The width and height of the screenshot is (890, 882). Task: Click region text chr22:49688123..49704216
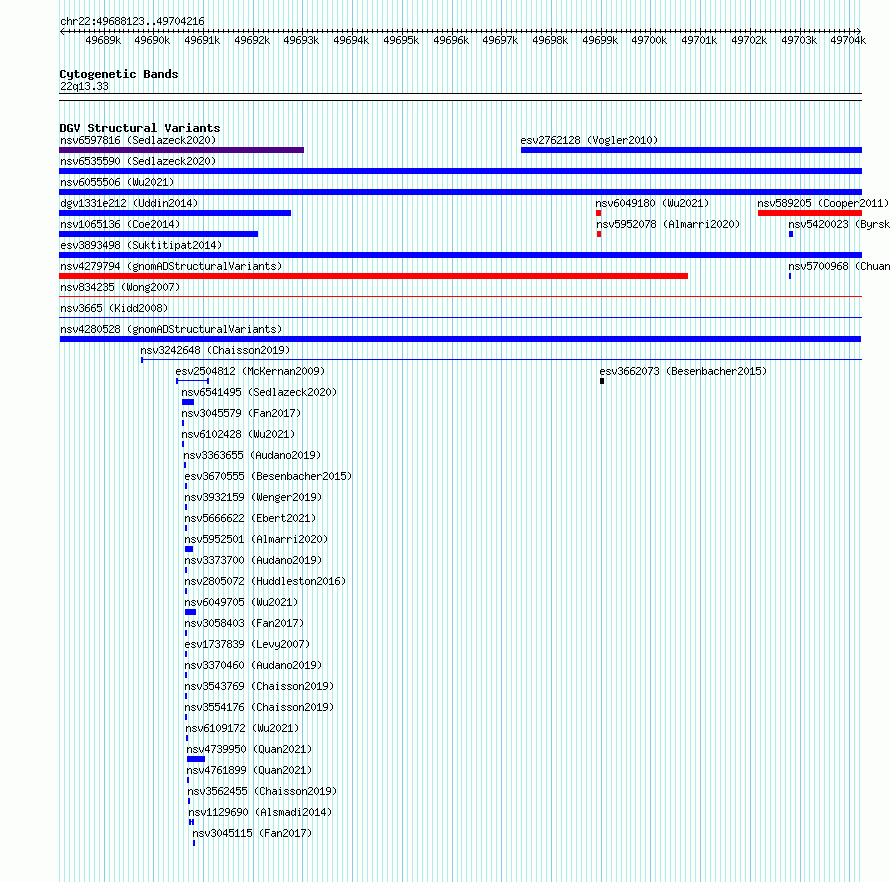coord(132,22)
